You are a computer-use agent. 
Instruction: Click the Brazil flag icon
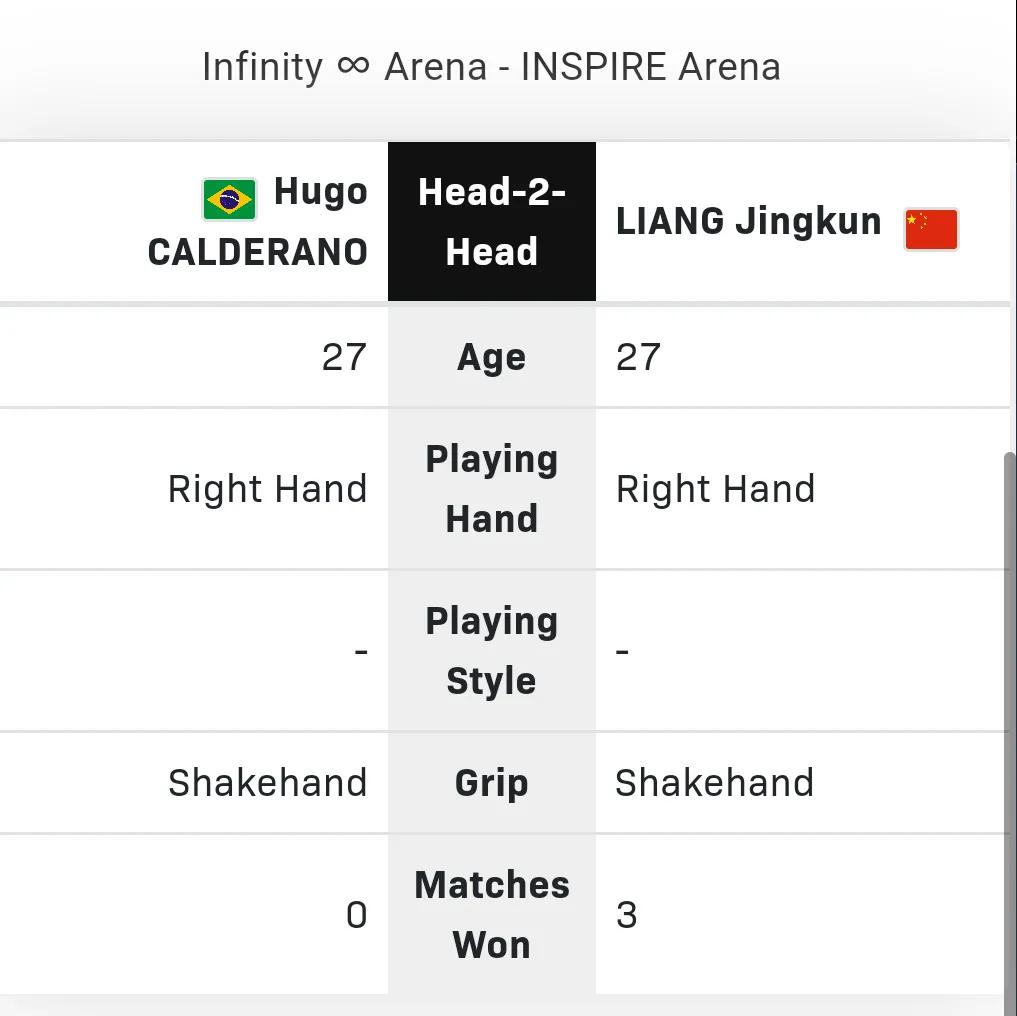point(229,199)
